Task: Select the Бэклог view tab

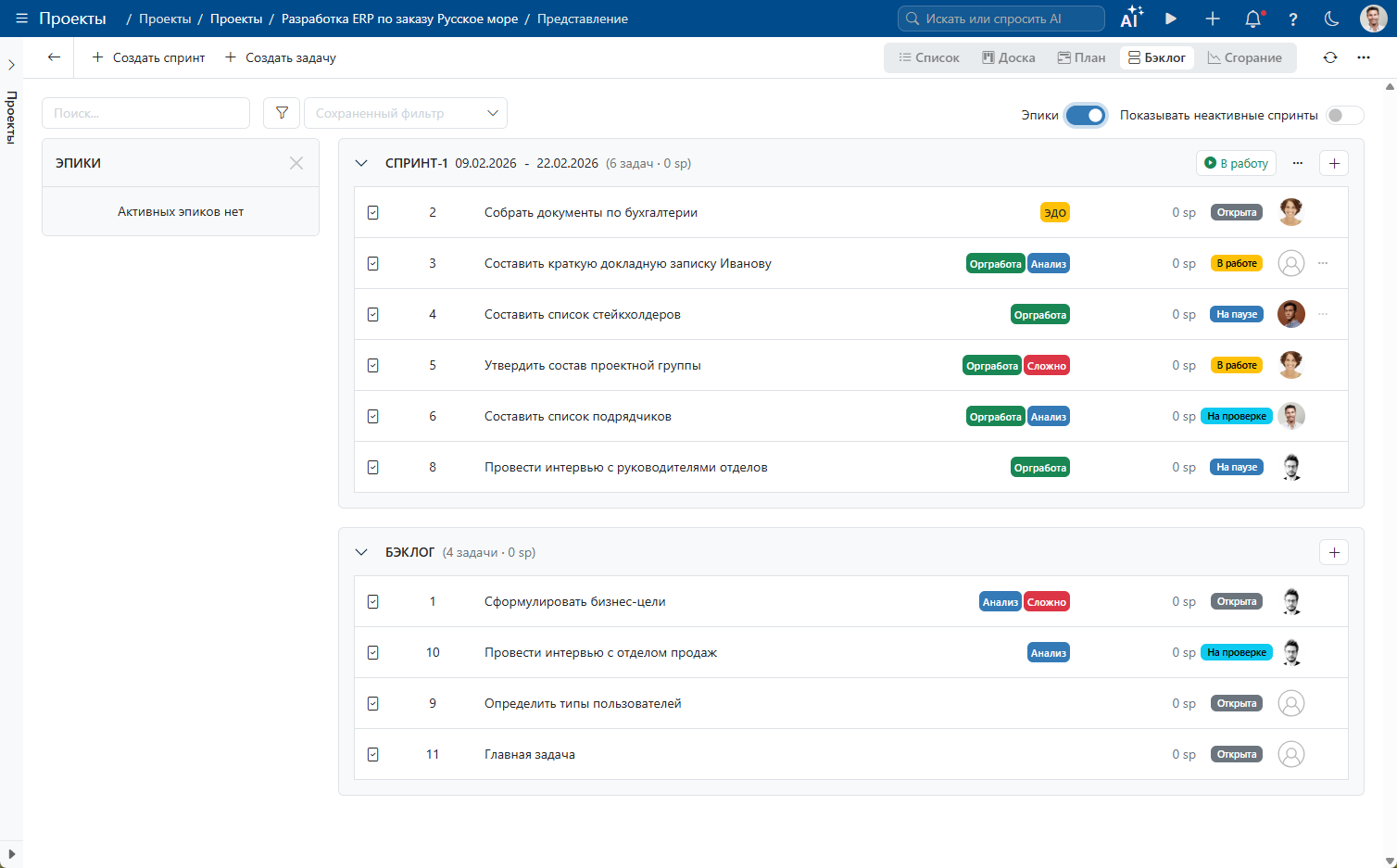Action: pos(1157,57)
